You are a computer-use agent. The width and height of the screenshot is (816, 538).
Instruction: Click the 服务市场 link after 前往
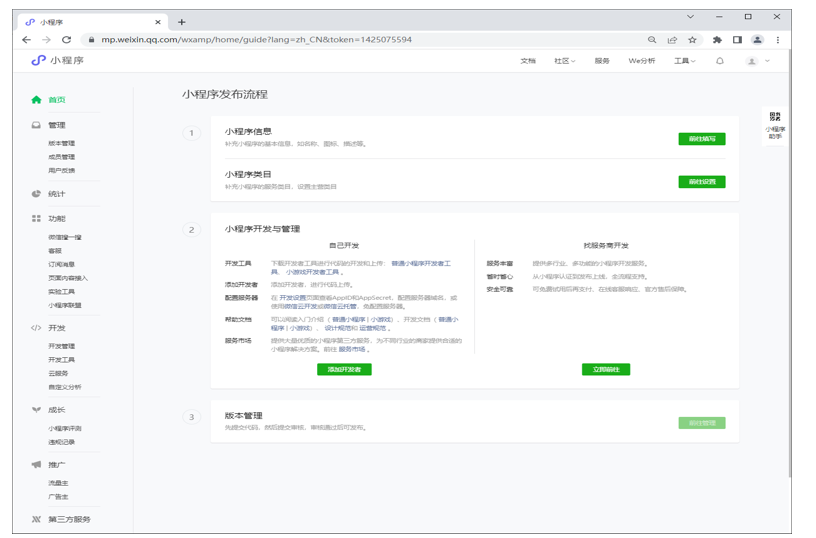pyautogui.click(x=352, y=349)
